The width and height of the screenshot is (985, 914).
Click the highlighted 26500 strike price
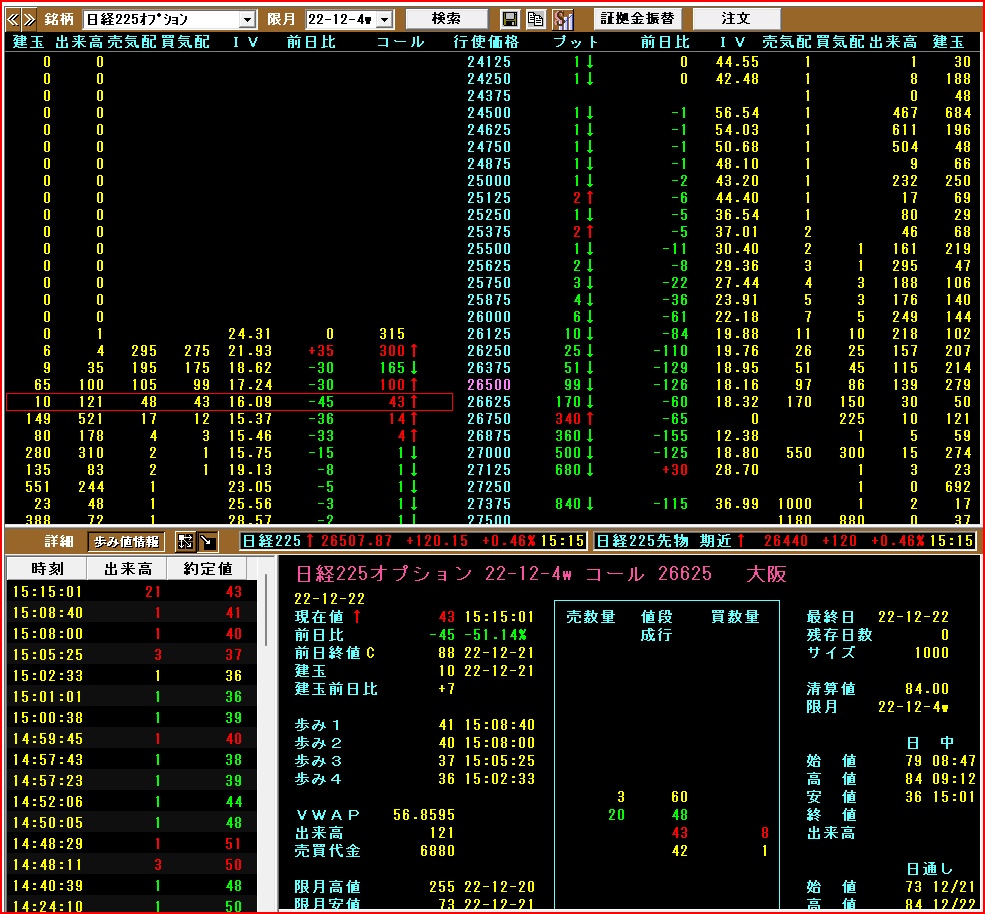(x=489, y=385)
